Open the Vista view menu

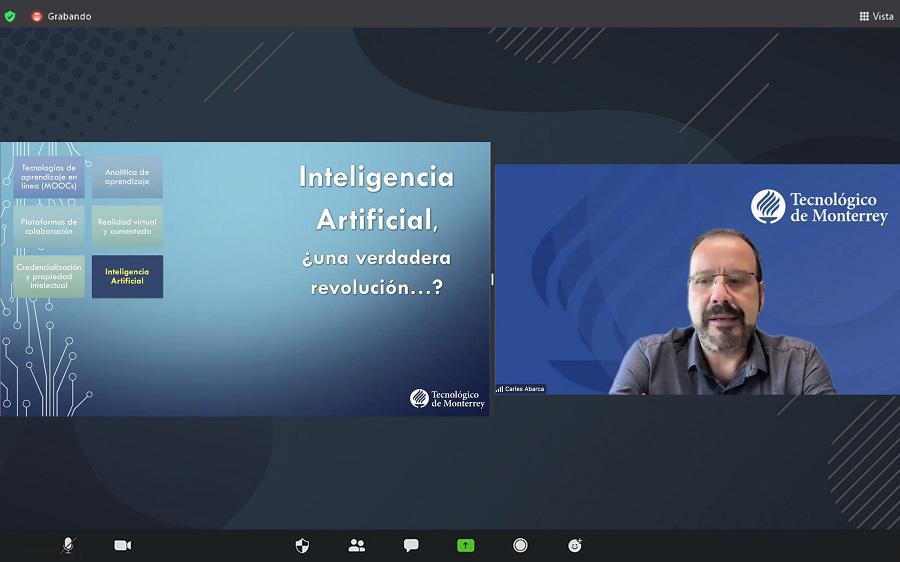(876, 16)
